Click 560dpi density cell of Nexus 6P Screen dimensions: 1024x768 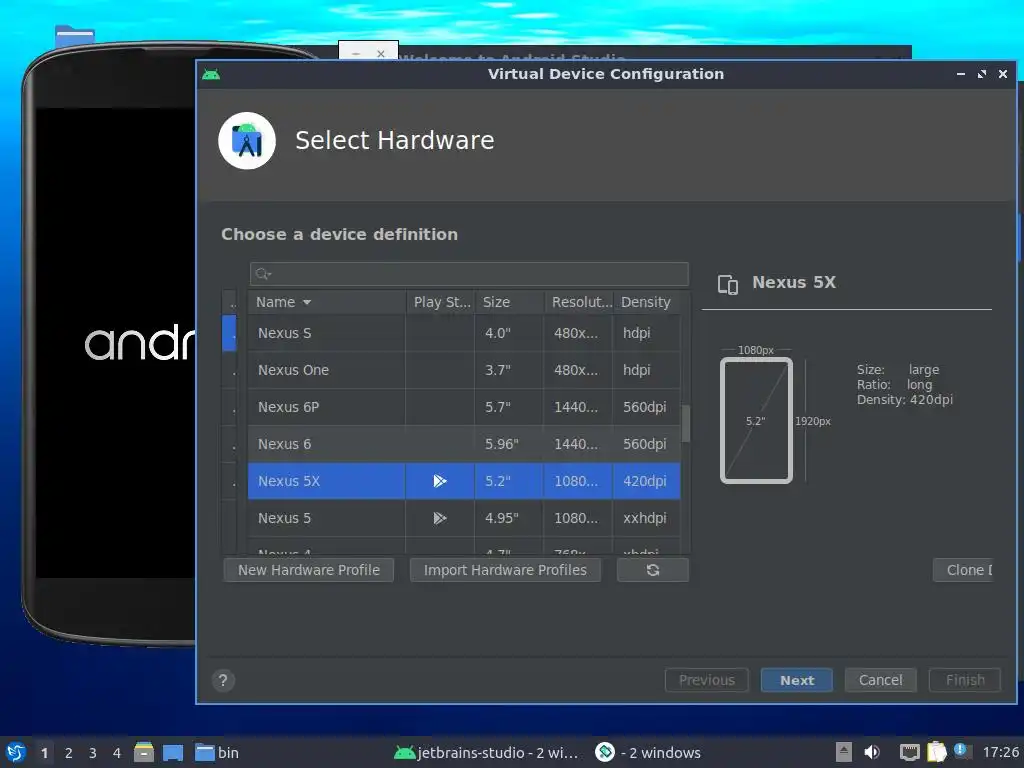[x=647, y=407]
